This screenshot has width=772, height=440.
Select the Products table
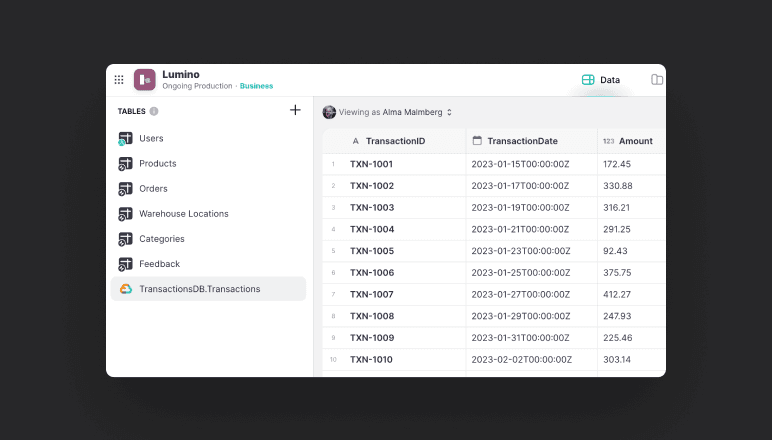tap(157, 164)
